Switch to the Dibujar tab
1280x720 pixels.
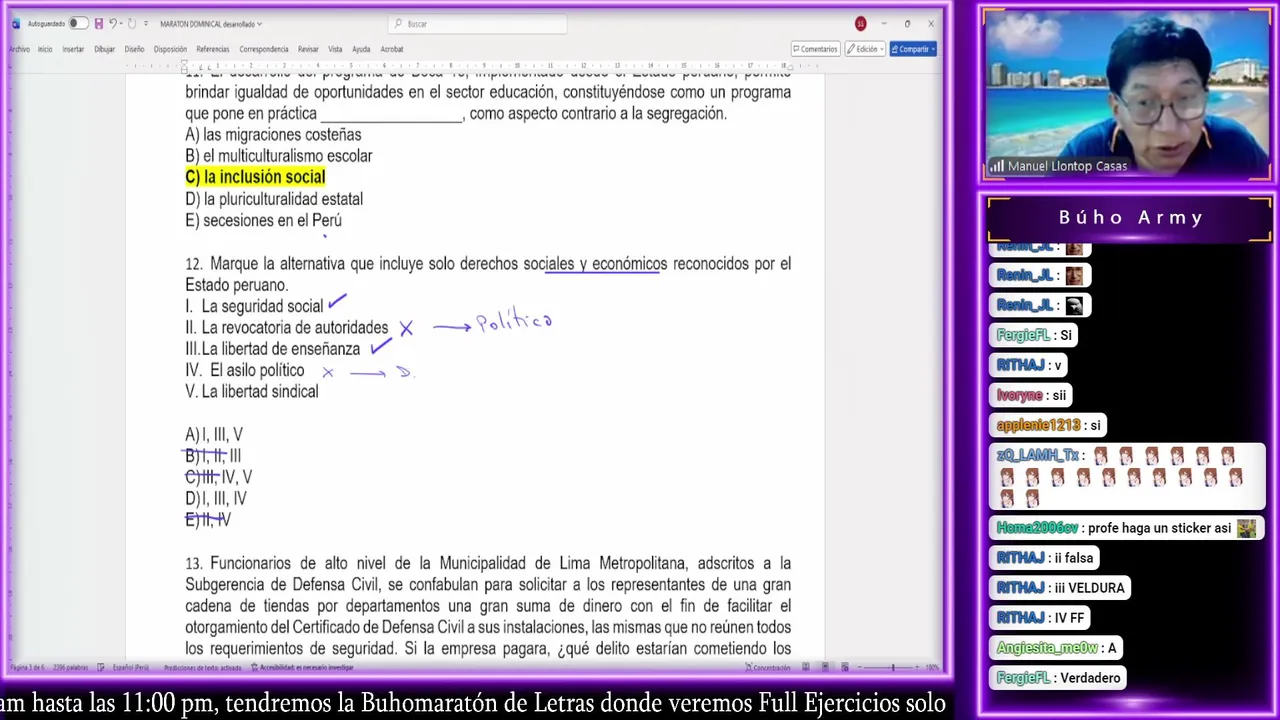point(104,49)
